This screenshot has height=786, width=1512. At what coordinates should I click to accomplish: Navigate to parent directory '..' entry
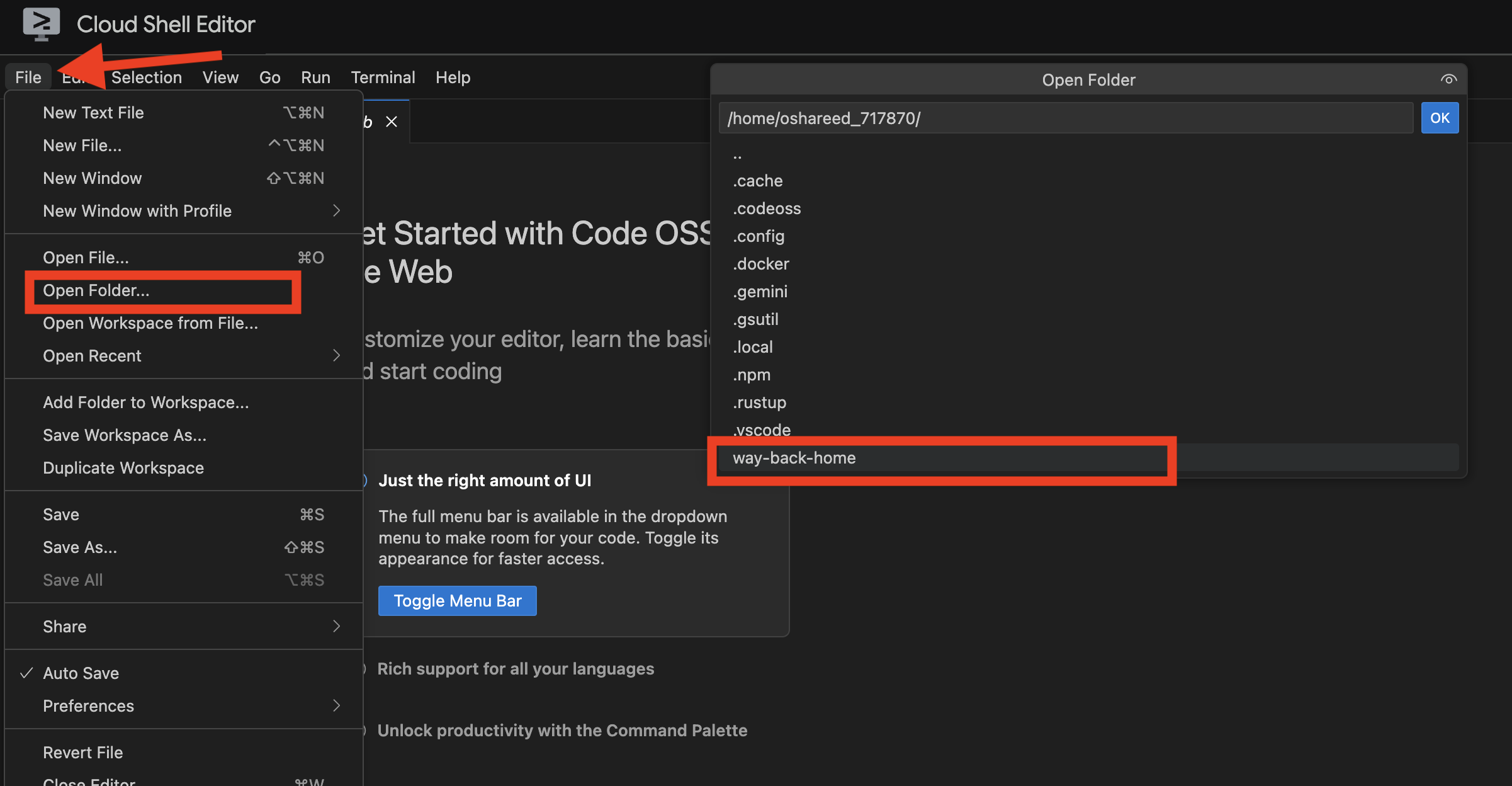pos(737,154)
